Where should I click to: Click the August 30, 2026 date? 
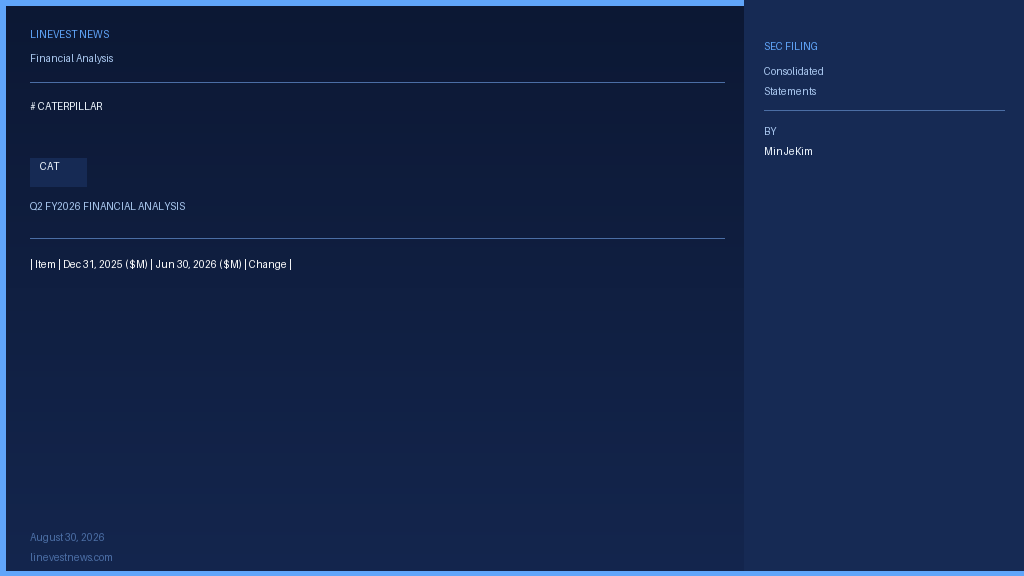(67, 537)
